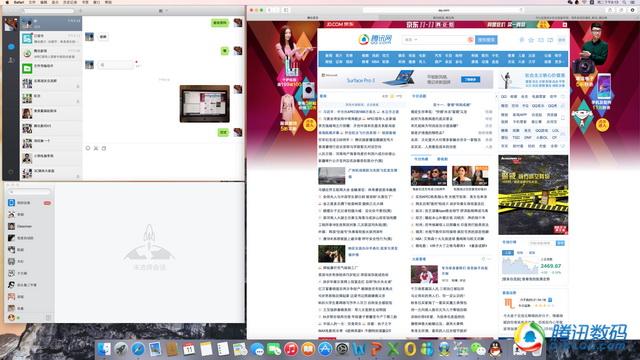Click WeChat search field
This screenshot has height=360, width=640.
(49, 11)
